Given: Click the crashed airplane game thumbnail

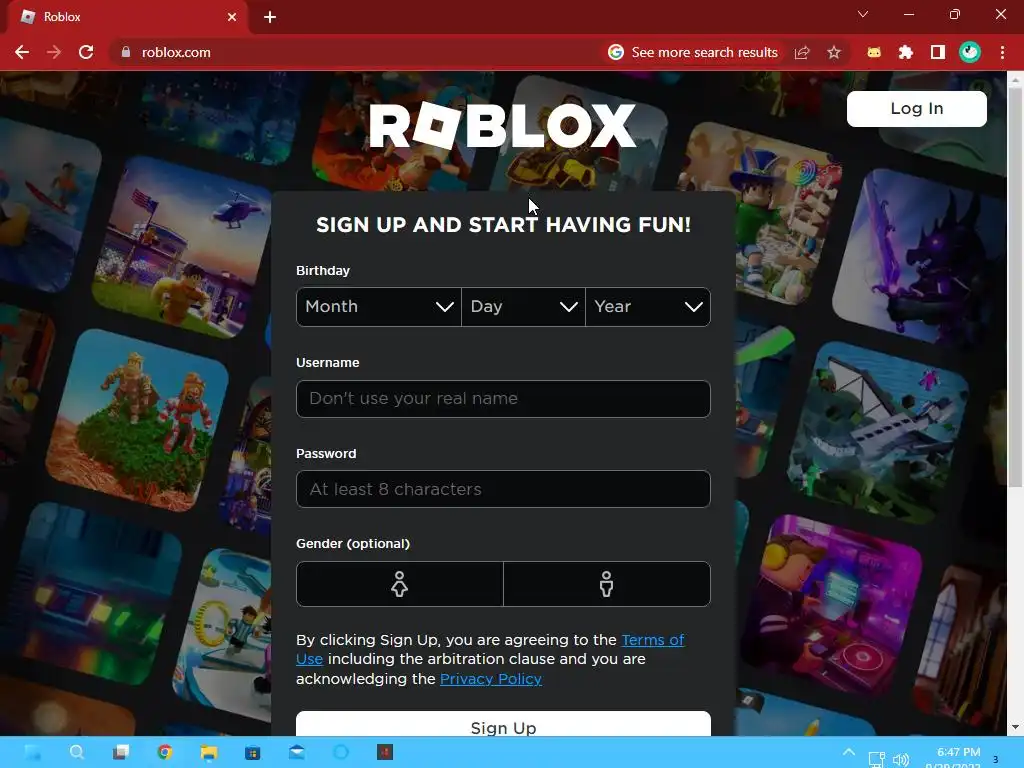Looking at the screenshot, I should pos(878,434).
